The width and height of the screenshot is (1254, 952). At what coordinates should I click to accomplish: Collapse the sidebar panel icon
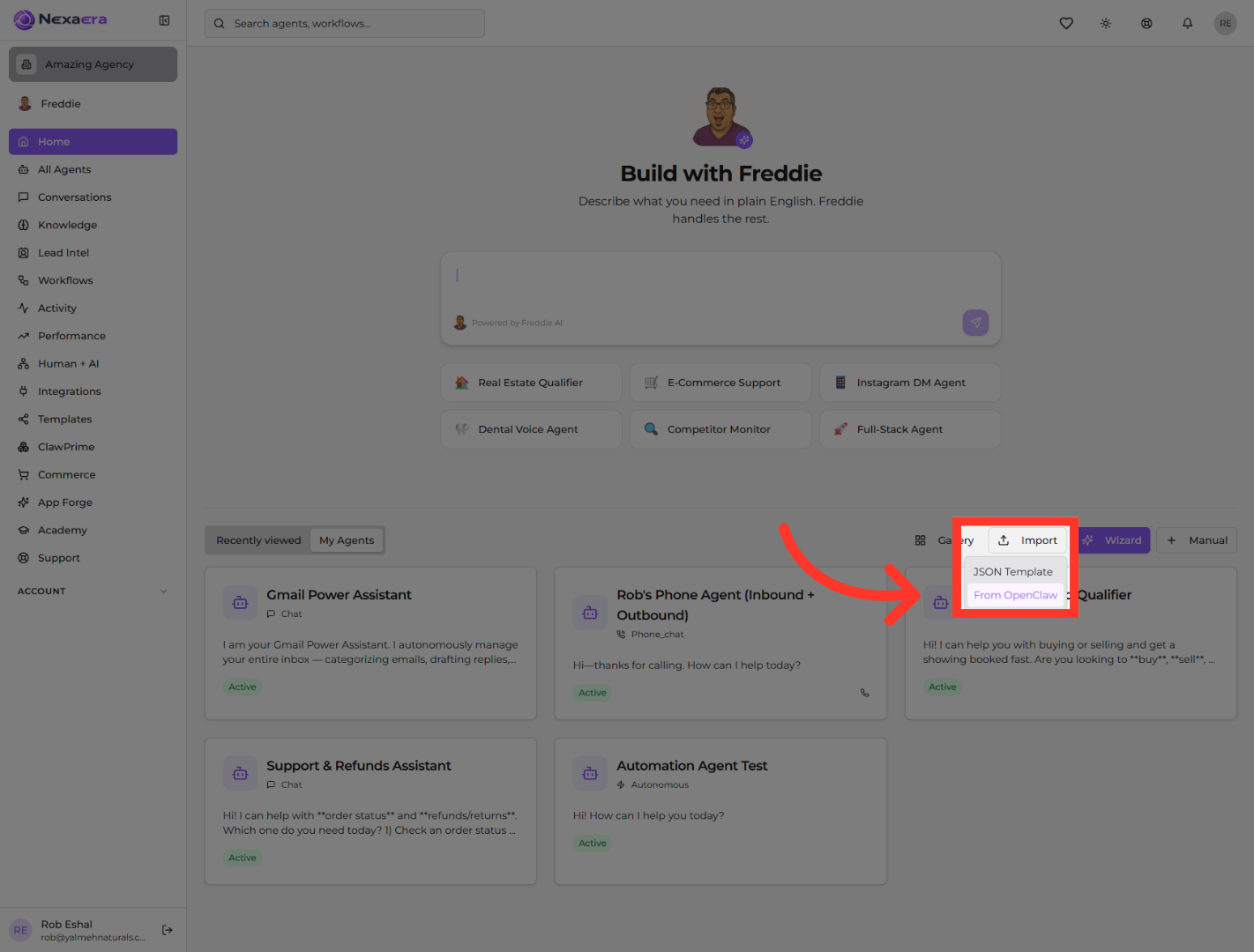click(164, 20)
